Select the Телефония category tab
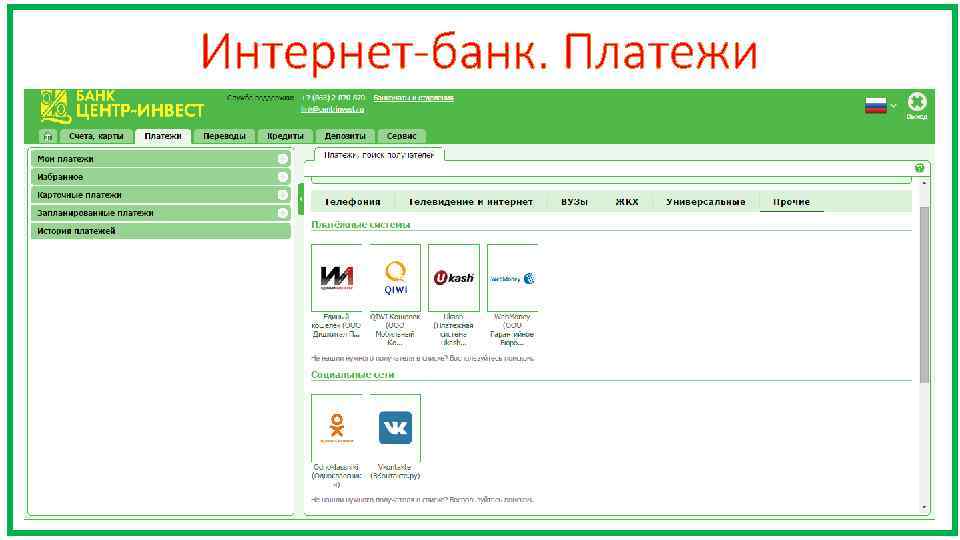Viewport: 960px width, 540px height. tap(352, 202)
